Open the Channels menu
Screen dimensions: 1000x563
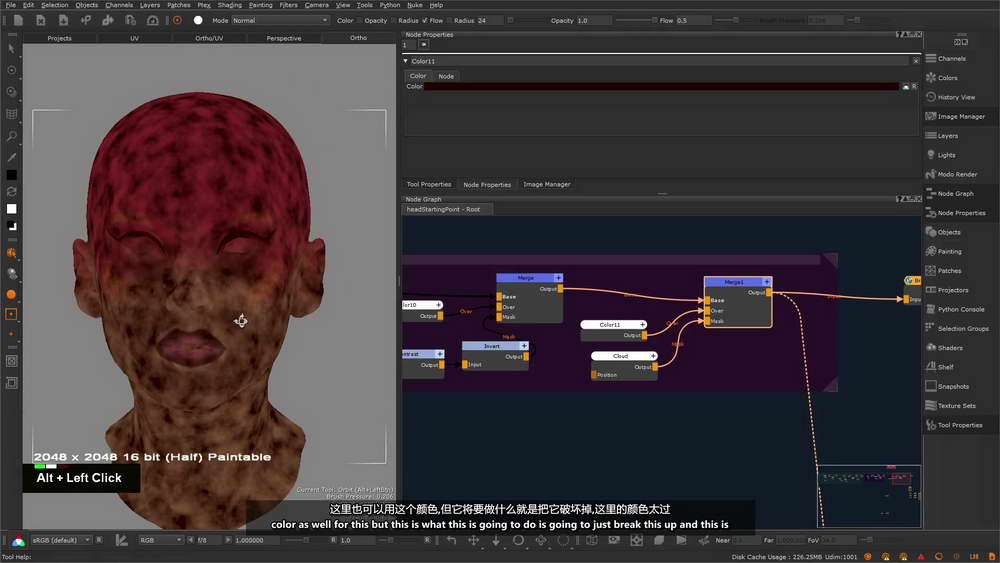[119, 4]
